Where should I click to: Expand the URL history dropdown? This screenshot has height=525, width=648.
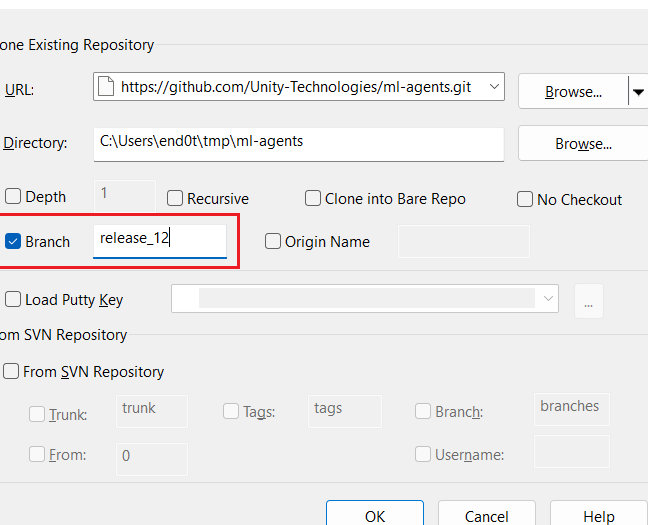(495, 87)
